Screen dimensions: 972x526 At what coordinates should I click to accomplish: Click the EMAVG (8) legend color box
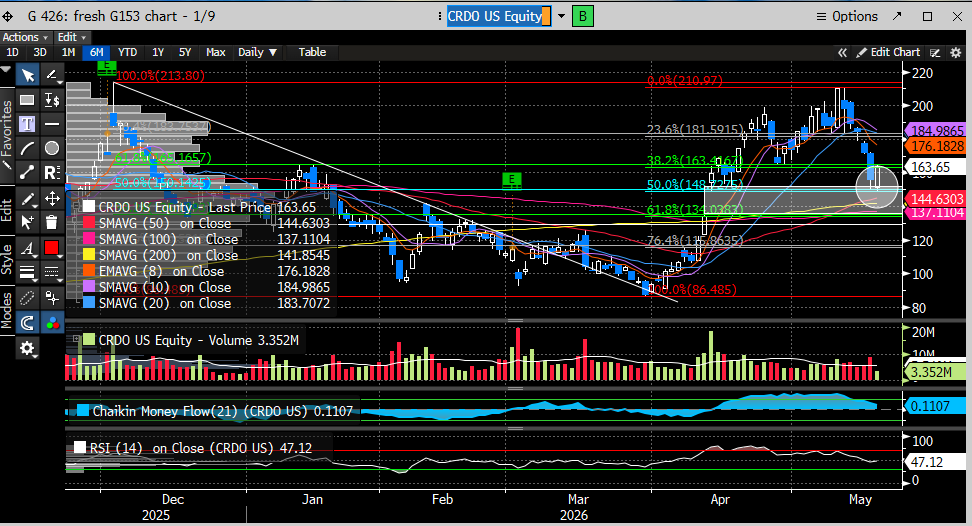(x=89, y=271)
